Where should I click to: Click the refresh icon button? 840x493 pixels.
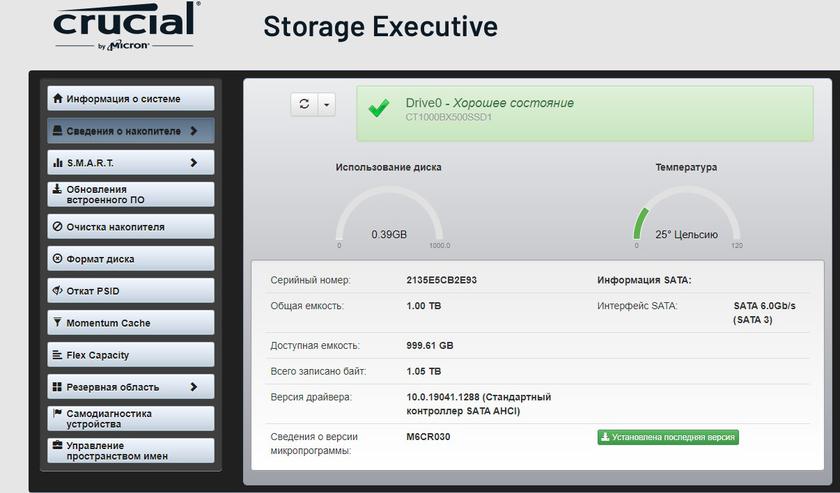(x=304, y=104)
